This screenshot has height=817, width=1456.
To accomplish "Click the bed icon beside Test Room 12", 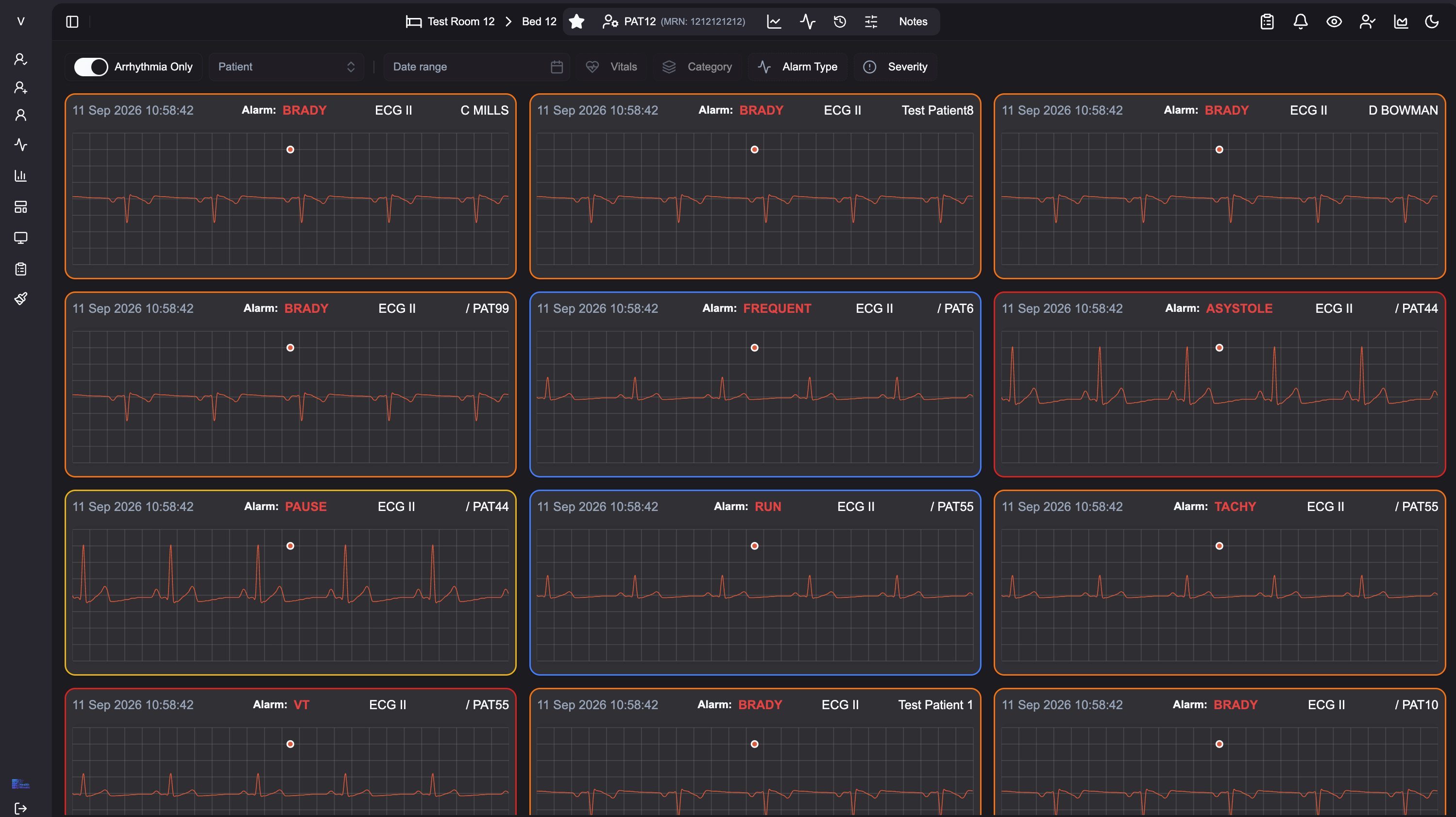I will [414, 21].
